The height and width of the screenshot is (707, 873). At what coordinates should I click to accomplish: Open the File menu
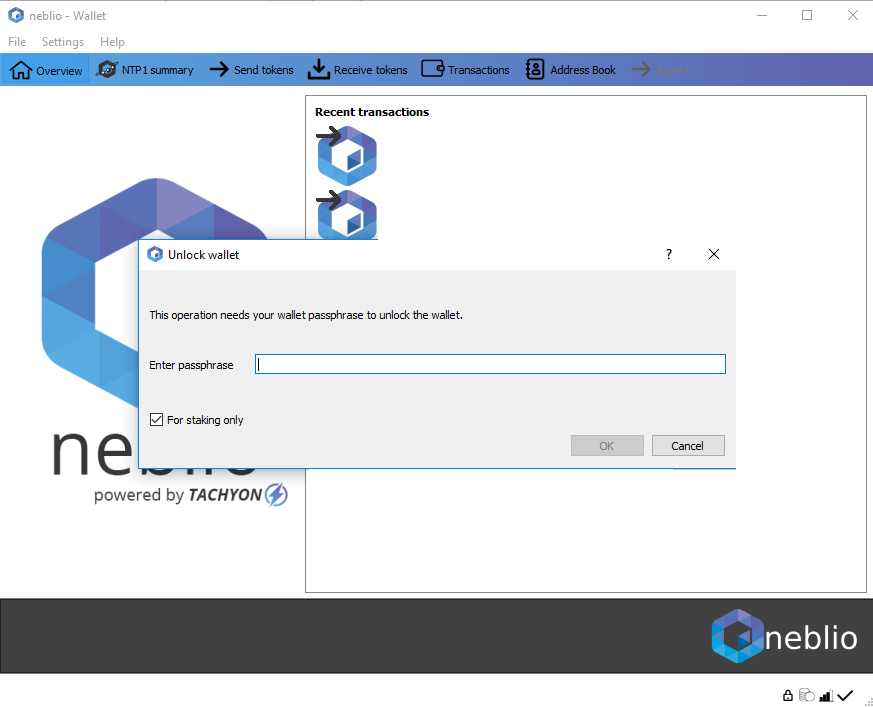point(17,42)
